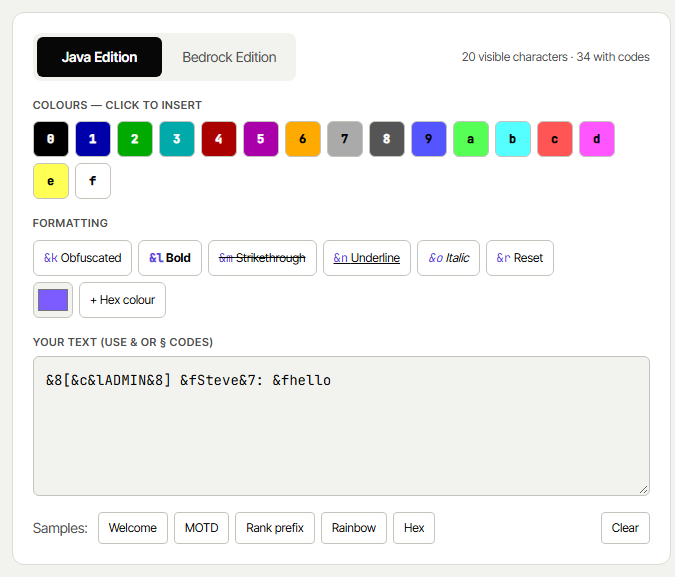This screenshot has width=675, height=577.
Task: Insert the &n Underline format code
Action: (x=367, y=258)
